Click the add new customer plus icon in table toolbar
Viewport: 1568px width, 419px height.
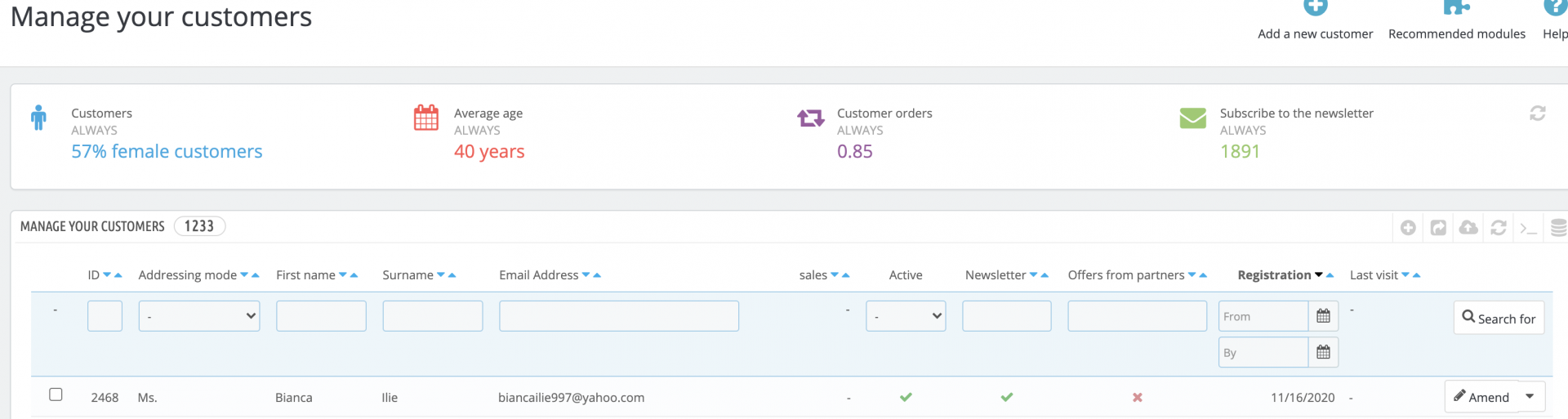click(1408, 228)
